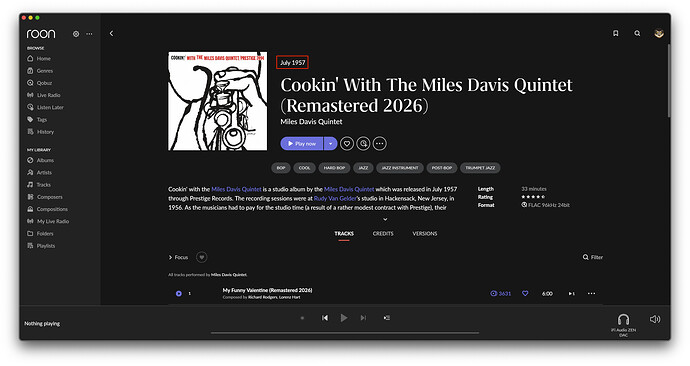Click the July 1957 release date

[293, 62]
